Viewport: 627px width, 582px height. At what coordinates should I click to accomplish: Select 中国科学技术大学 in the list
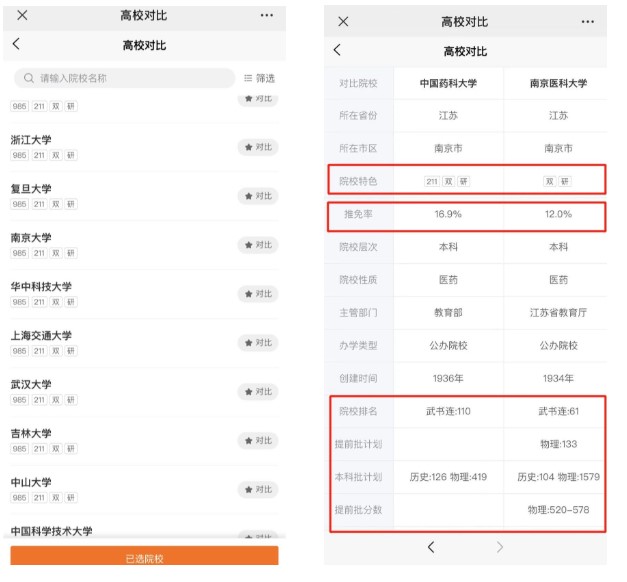52,531
